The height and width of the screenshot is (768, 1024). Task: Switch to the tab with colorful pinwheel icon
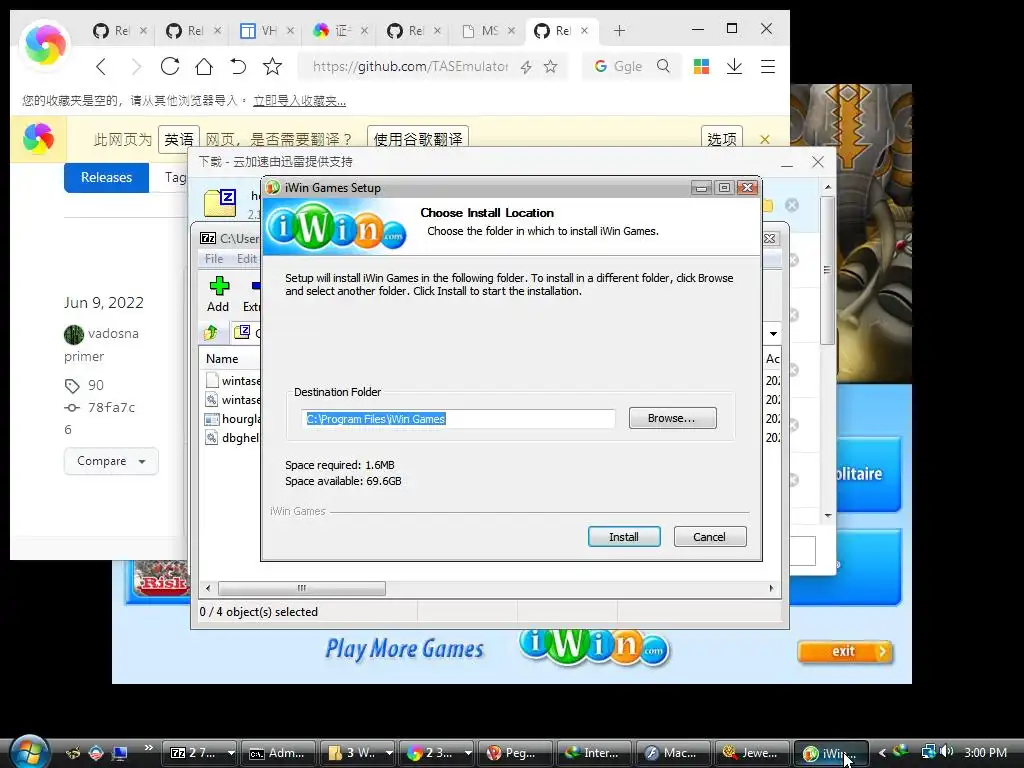tap(340, 31)
